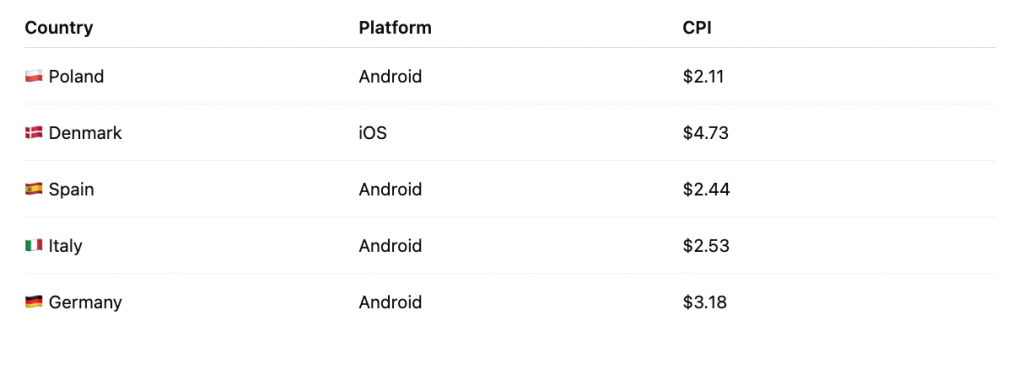The height and width of the screenshot is (369, 1024).
Task: Click the $2.44 CPI value
Action: click(706, 190)
